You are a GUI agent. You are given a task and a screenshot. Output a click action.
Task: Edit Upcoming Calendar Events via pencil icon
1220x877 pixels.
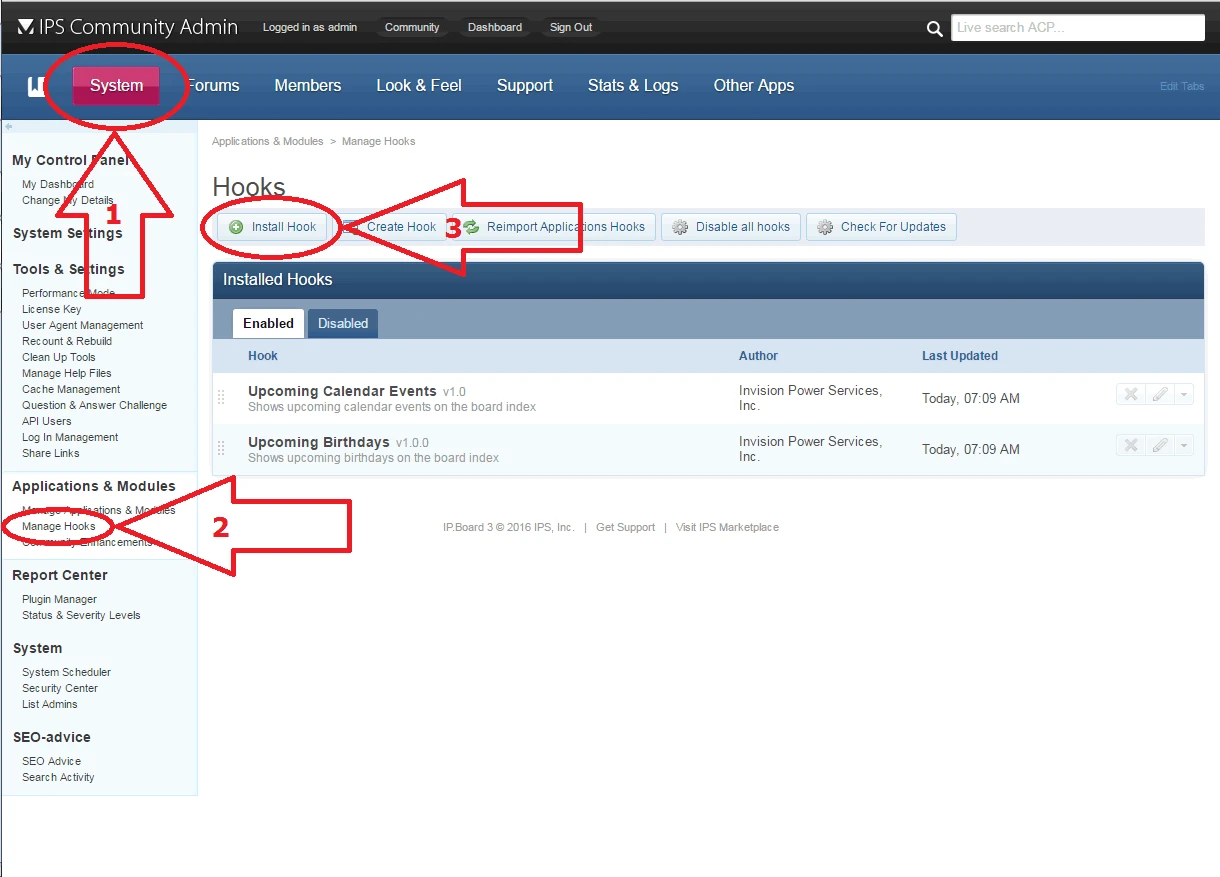pos(1159,394)
